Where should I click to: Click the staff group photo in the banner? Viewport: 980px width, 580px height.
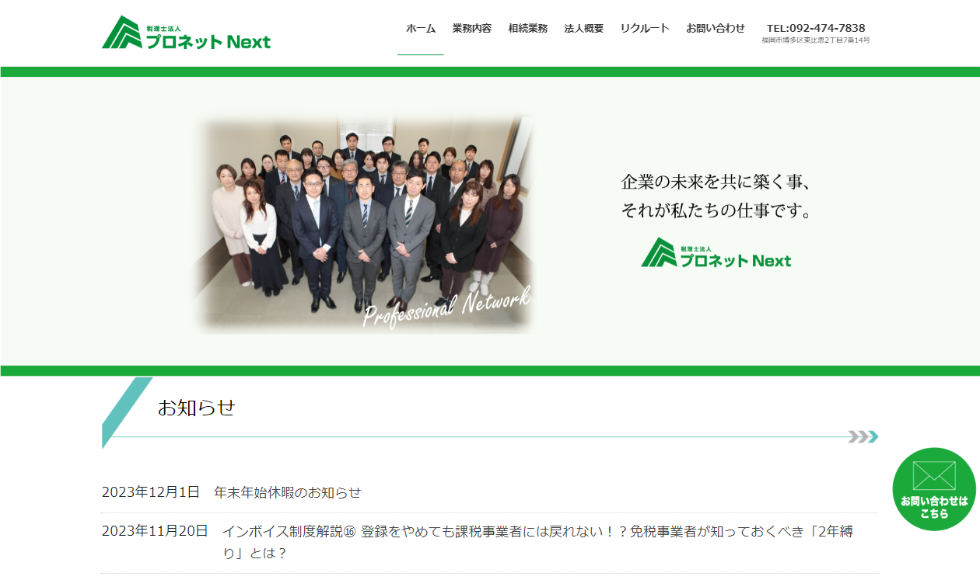364,222
